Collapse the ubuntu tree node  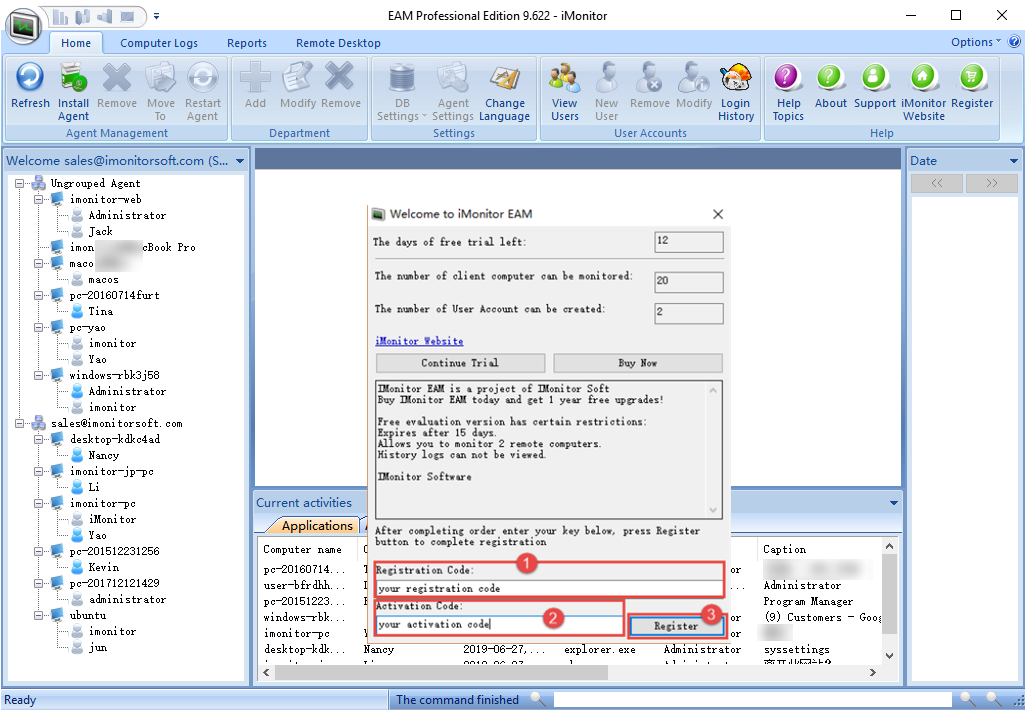[x=39, y=616]
